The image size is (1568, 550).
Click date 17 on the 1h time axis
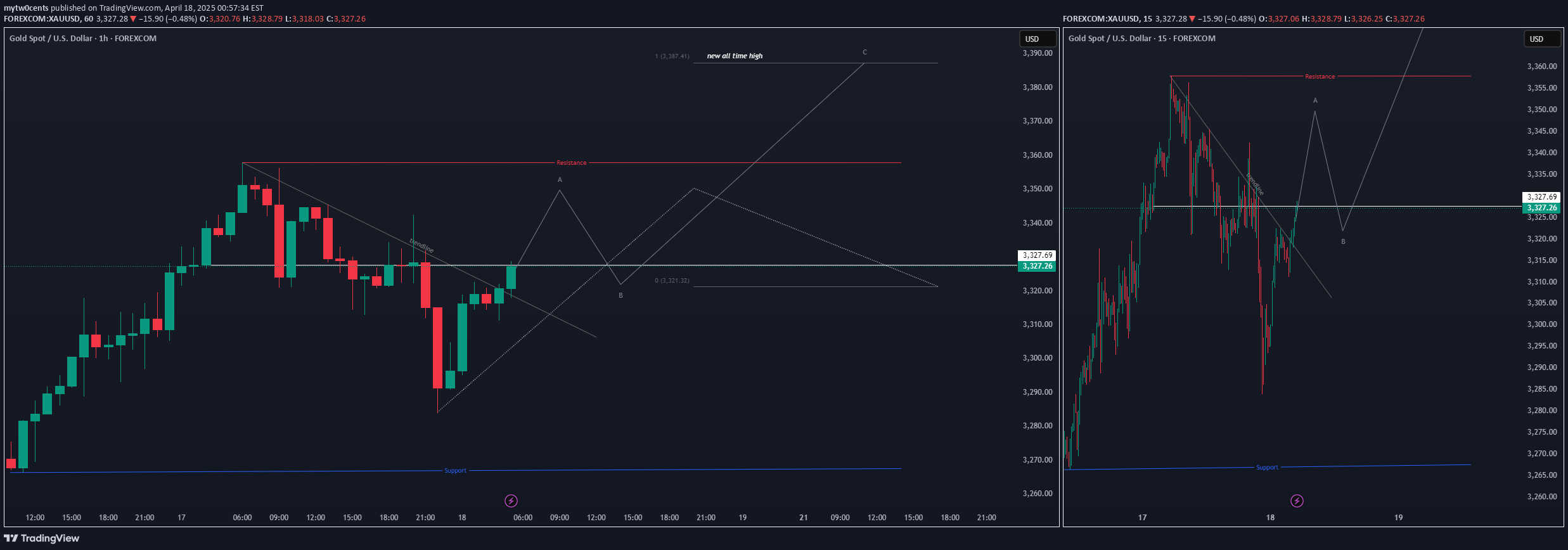coord(181,518)
